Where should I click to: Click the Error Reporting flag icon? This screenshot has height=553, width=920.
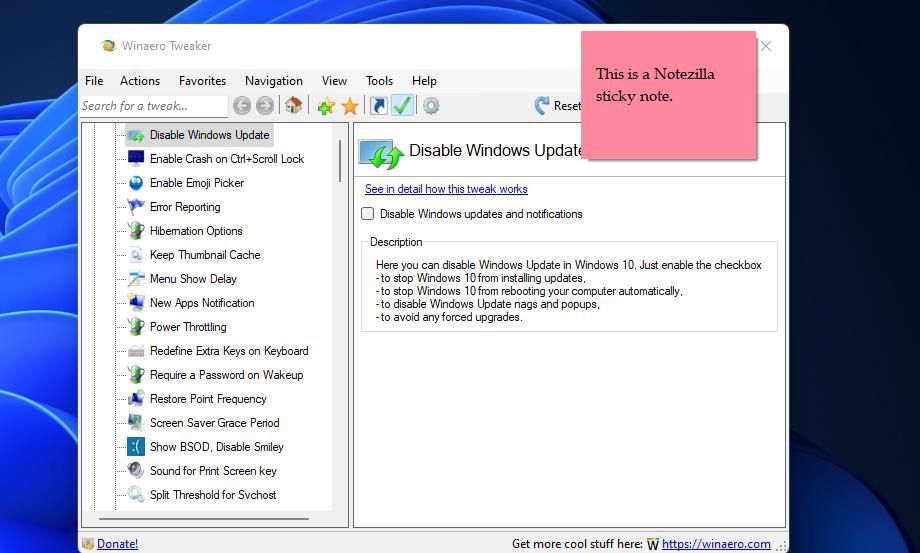coord(136,206)
